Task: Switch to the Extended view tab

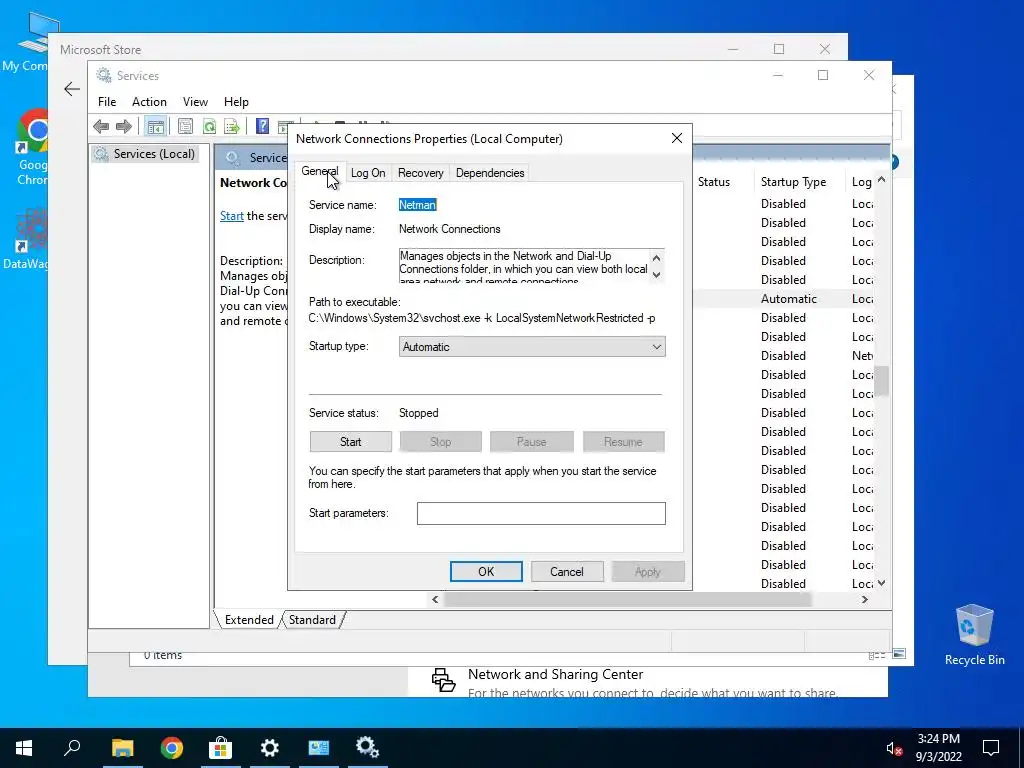Action: click(249, 620)
